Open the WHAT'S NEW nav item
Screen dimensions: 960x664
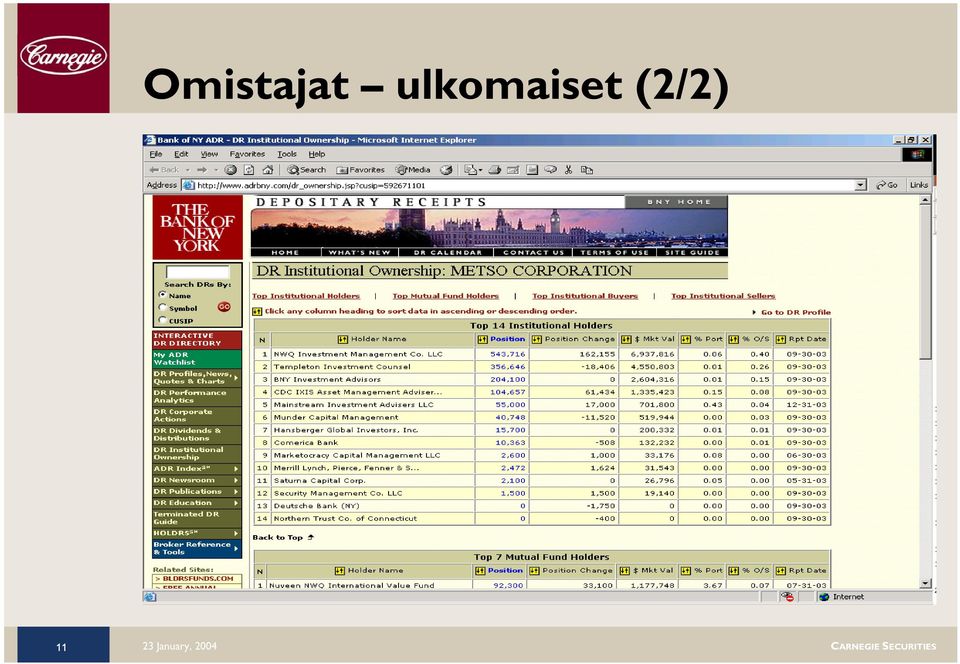pyautogui.click(x=359, y=252)
